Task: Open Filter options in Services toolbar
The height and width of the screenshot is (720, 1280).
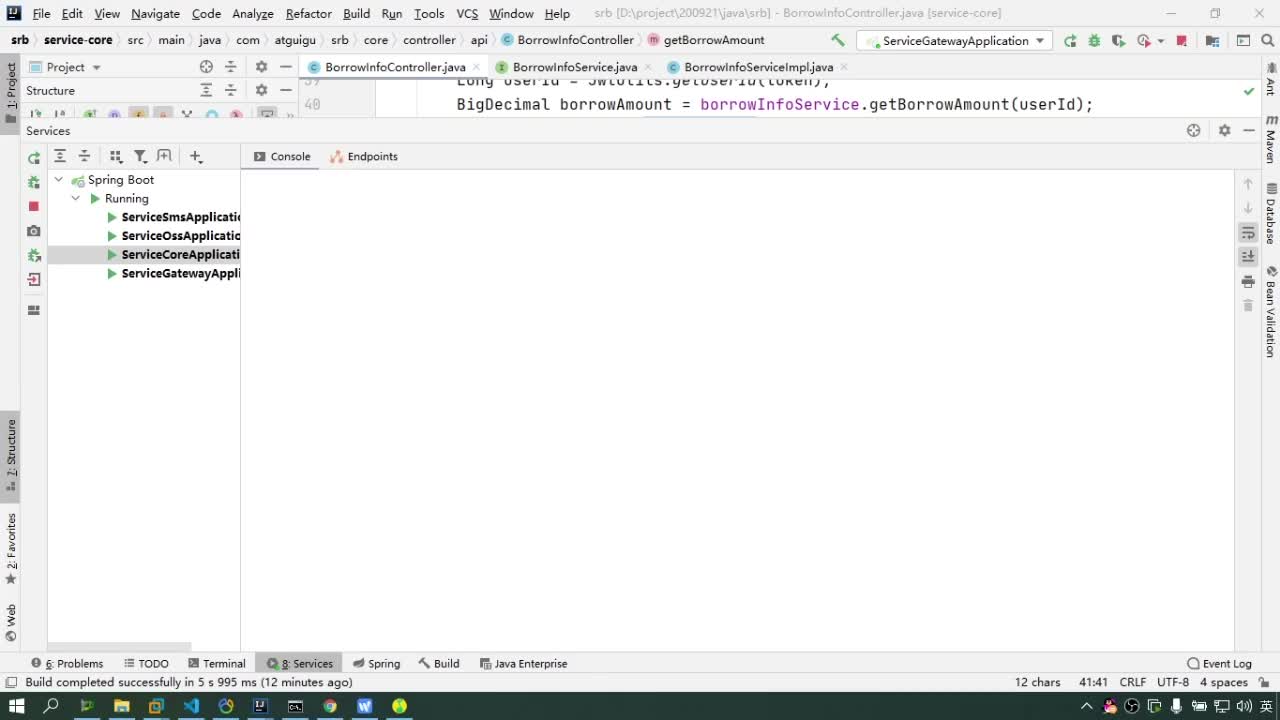Action: [x=140, y=156]
